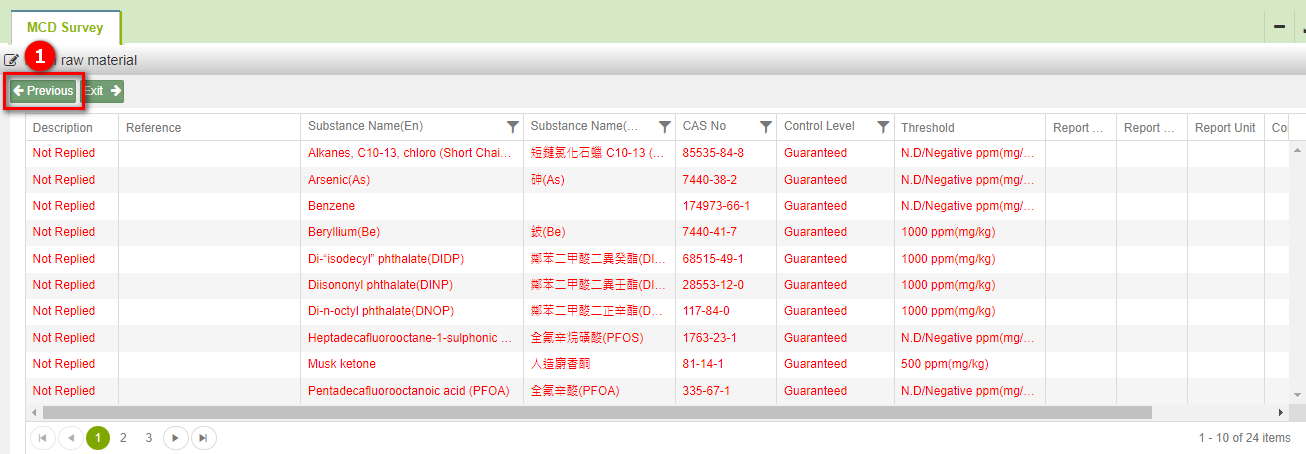The height and width of the screenshot is (454, 1306).
Task: Go to first page of results
Action: pyautogui.click(x=44, y=438)
